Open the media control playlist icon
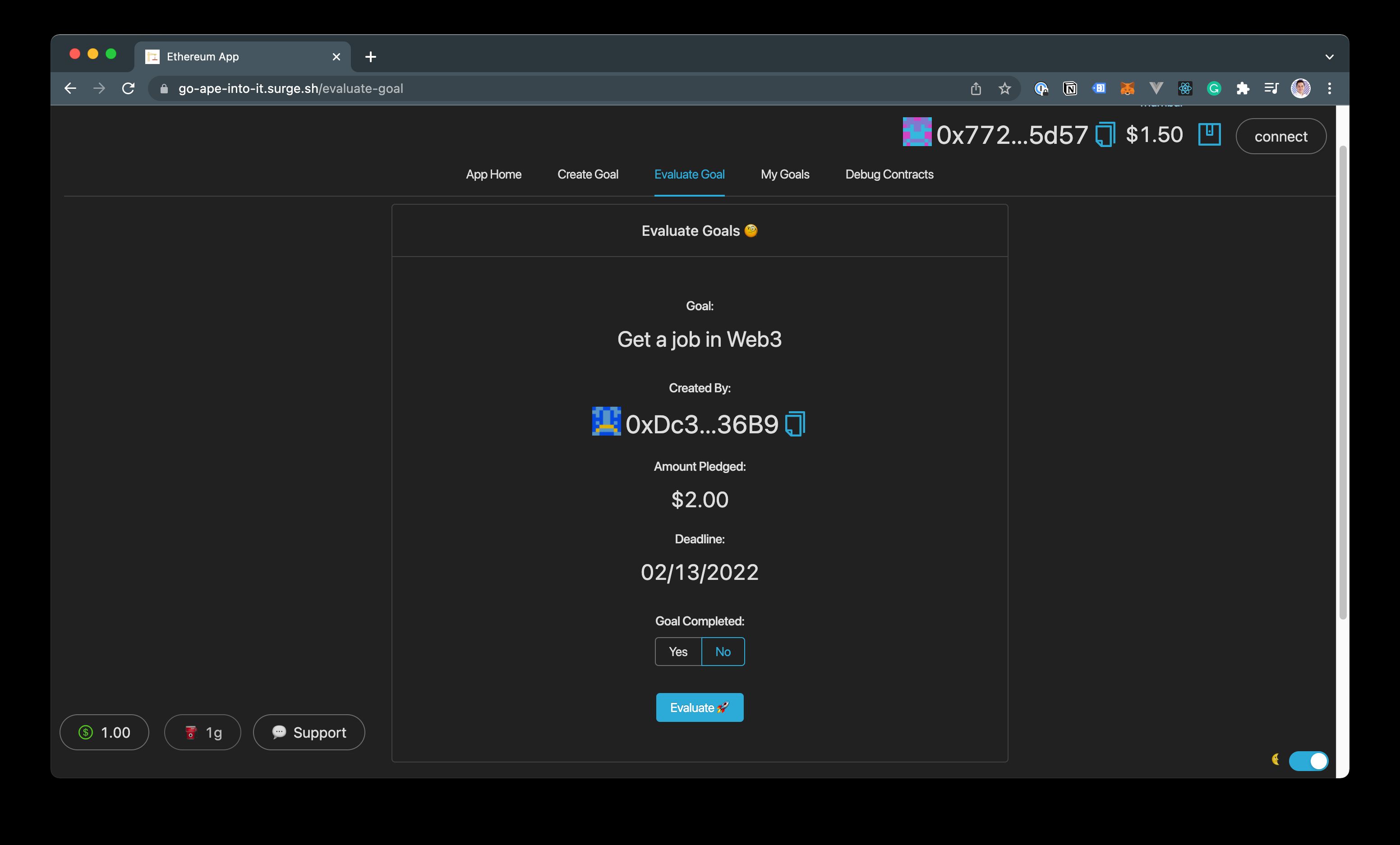 click(1271, 88)
